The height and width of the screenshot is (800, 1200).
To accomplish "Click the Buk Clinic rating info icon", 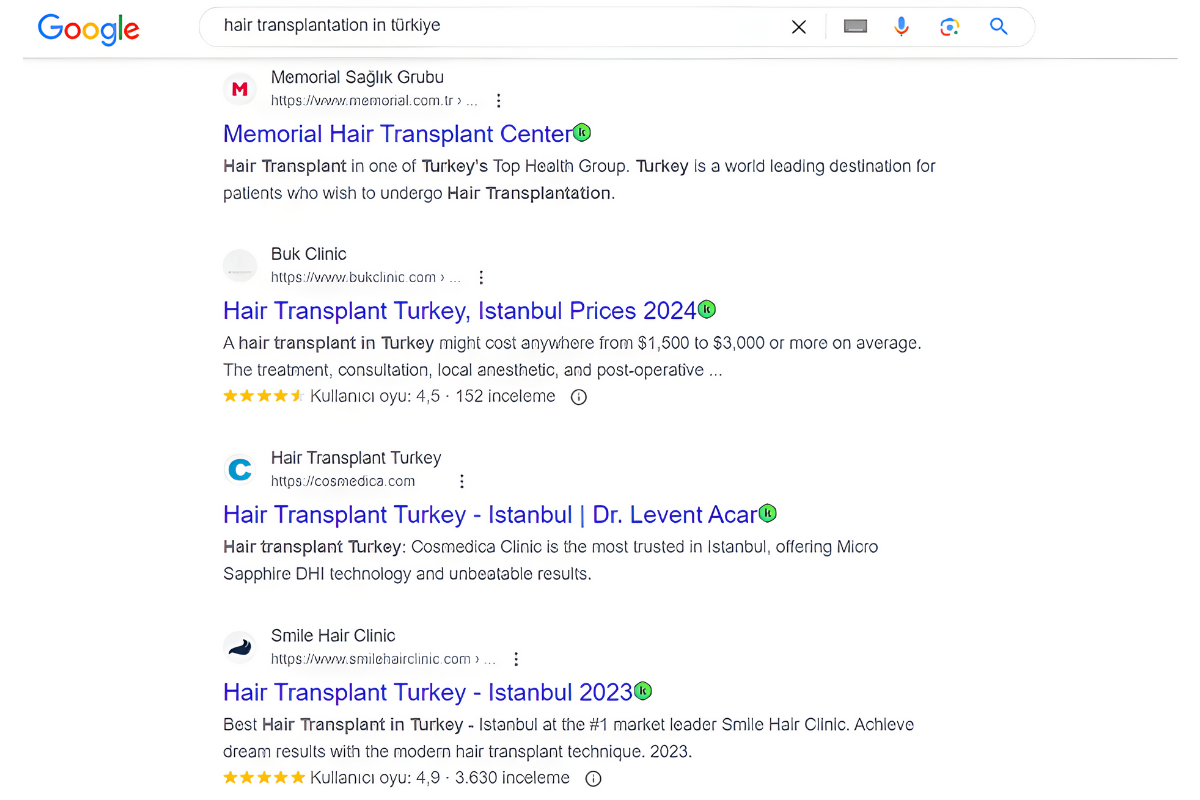I will (x=578, y=397).
